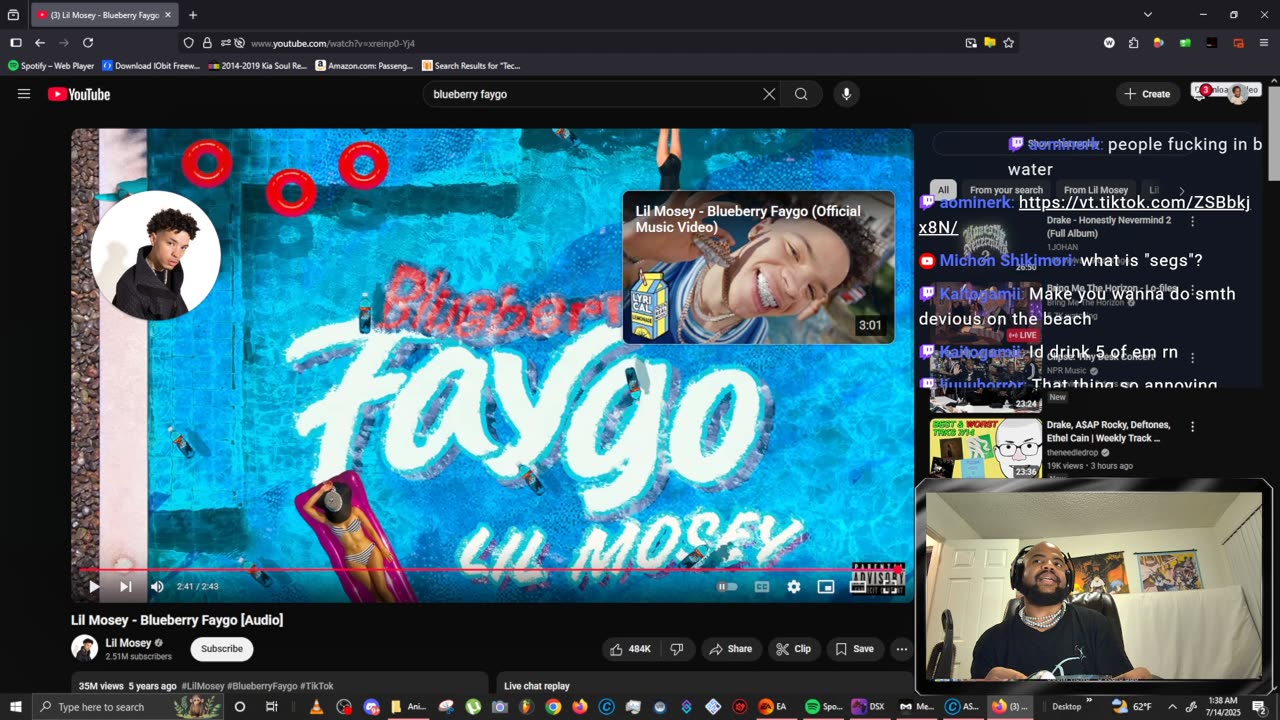This screenshot has width=1280, height=720.
Task: Mute the video volume
Action: [x=157, y=587]
